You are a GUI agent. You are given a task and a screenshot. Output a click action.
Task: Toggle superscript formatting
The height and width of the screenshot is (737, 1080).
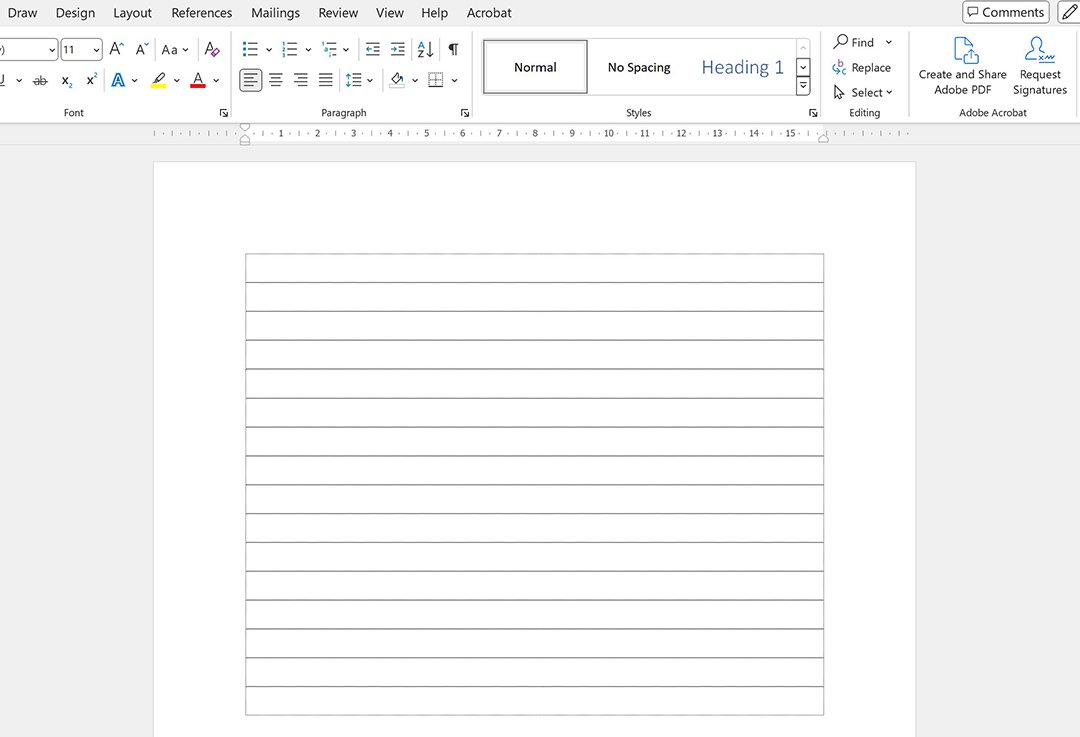[x=91, y=80]
